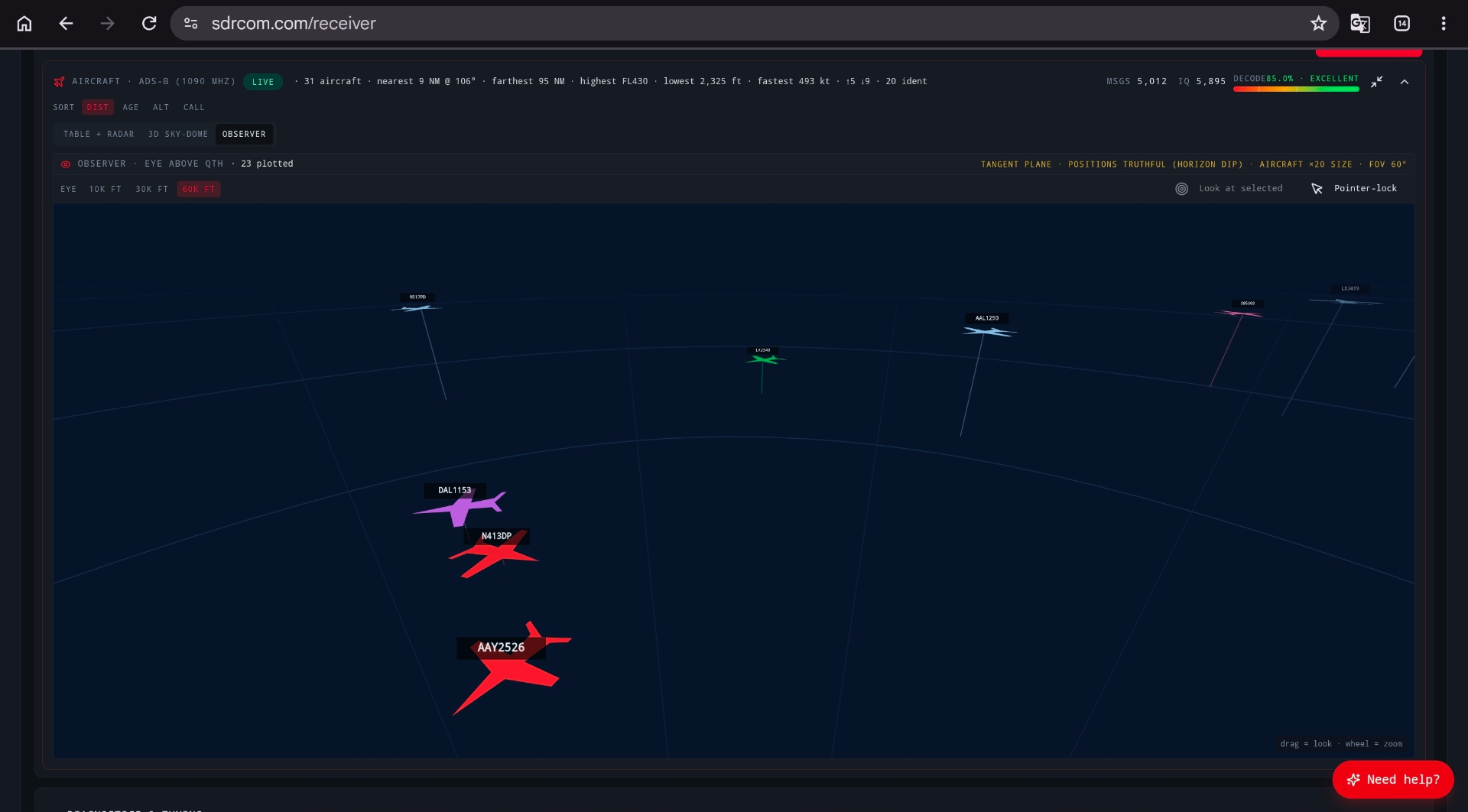Click Look at selected button
Screen dimensions: 1468x812
coord(1229,189)
